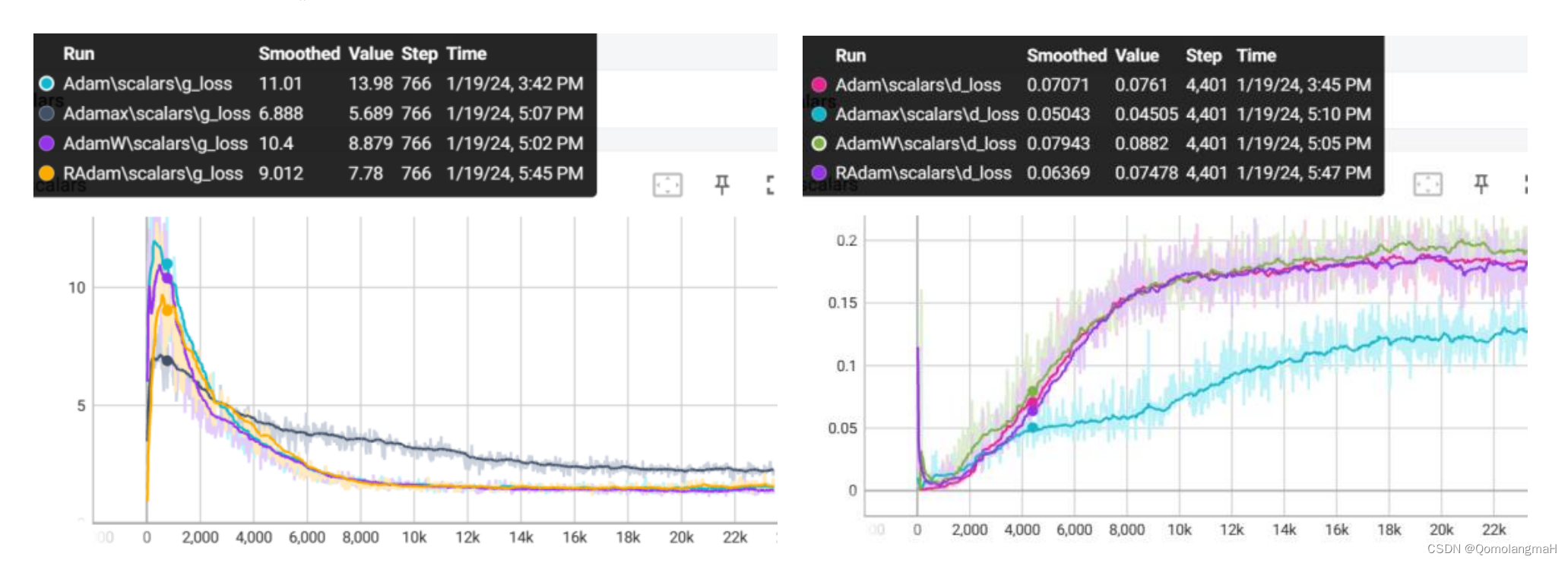Click the green AdamW d_loss color dot
This screenshot has height=563, width=1568.
click(819, 144)
